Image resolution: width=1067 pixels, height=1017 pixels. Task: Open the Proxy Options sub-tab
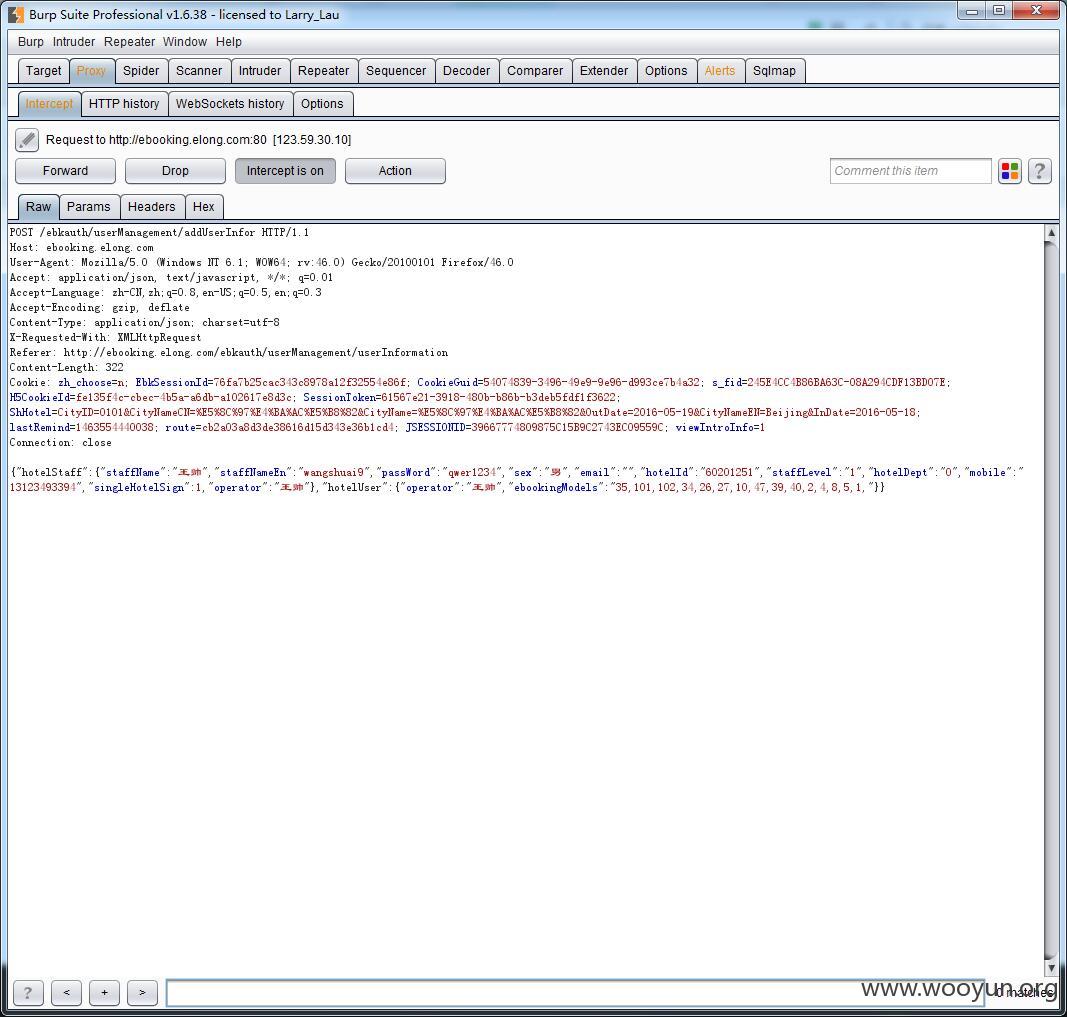pyautogui.click(x=322, y=103)
